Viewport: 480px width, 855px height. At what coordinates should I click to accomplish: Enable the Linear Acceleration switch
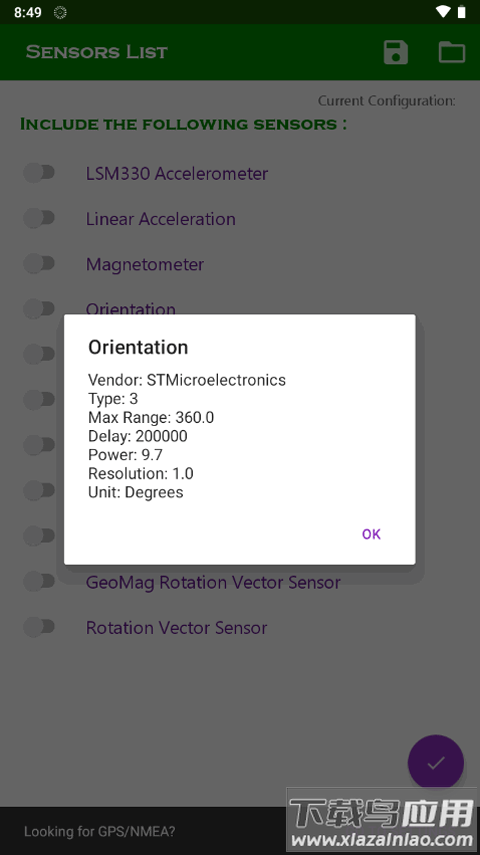[x=39, y=218]
